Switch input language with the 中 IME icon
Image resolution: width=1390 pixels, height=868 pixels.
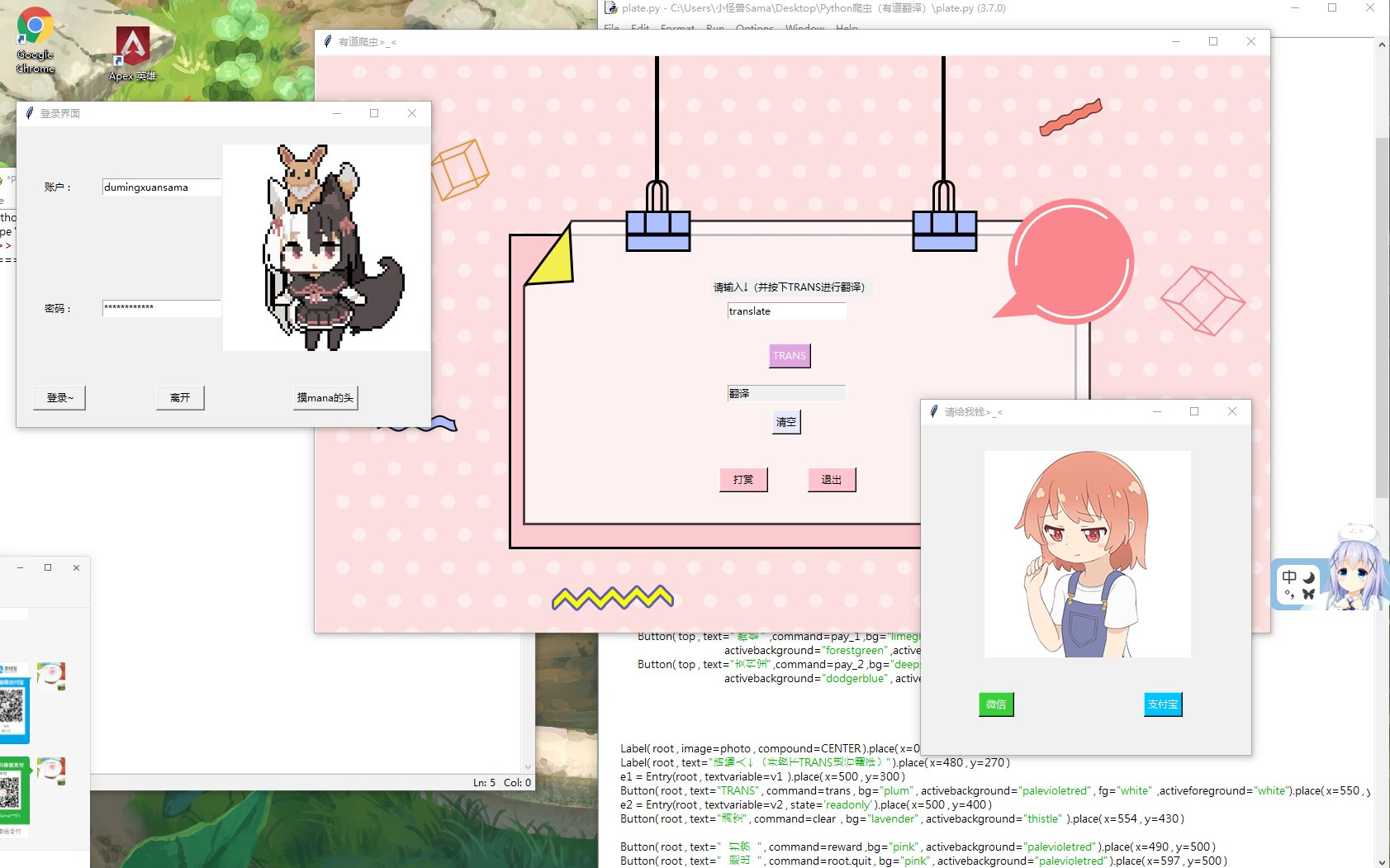pos(1289,576)
